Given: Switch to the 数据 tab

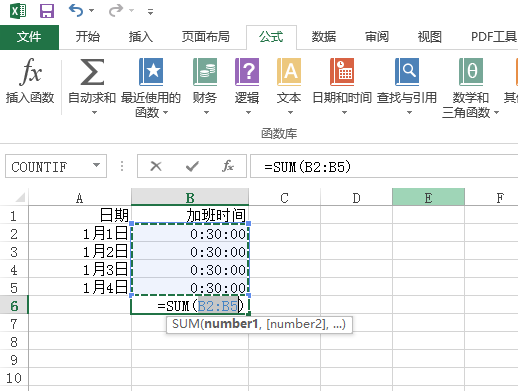Looking at the screenshot, I should tap(324, 37).
